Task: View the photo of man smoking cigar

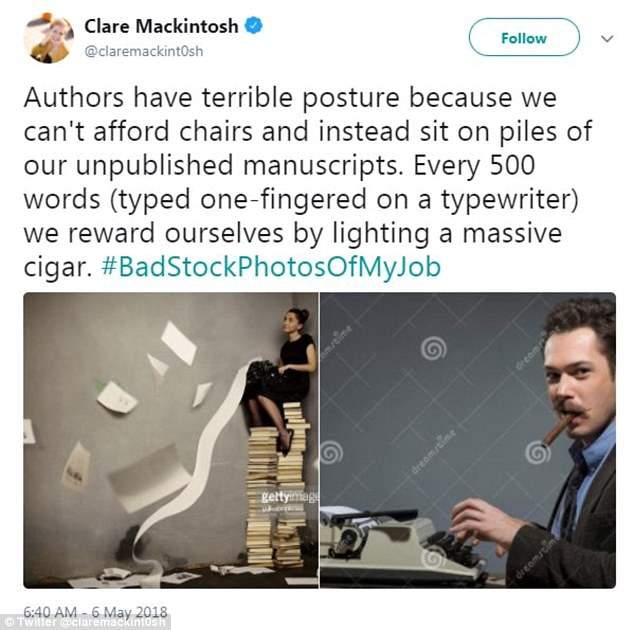Action: (x=468, y=440)
